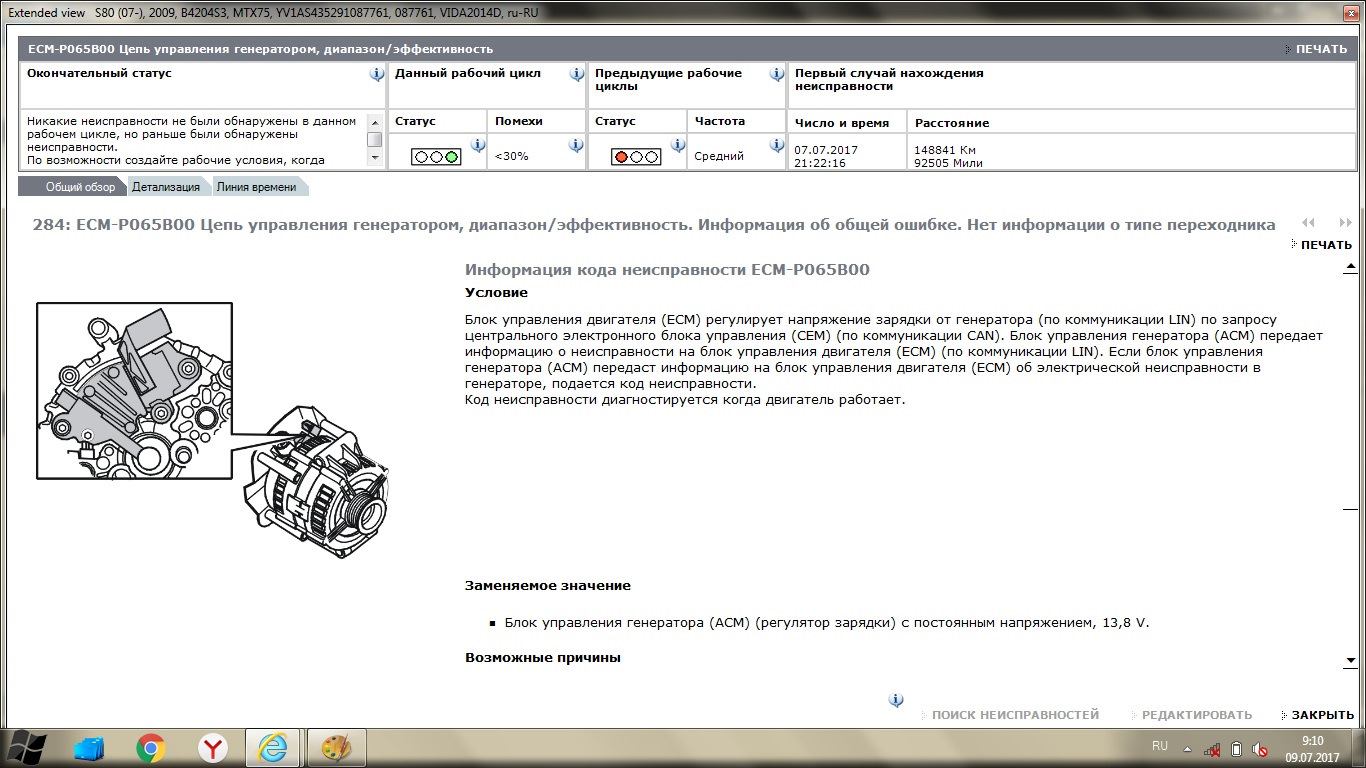Screen dimensions: 1366x768
Task: Click the <30% interference value
Action: pyautogui.click(x=512, y=157)
